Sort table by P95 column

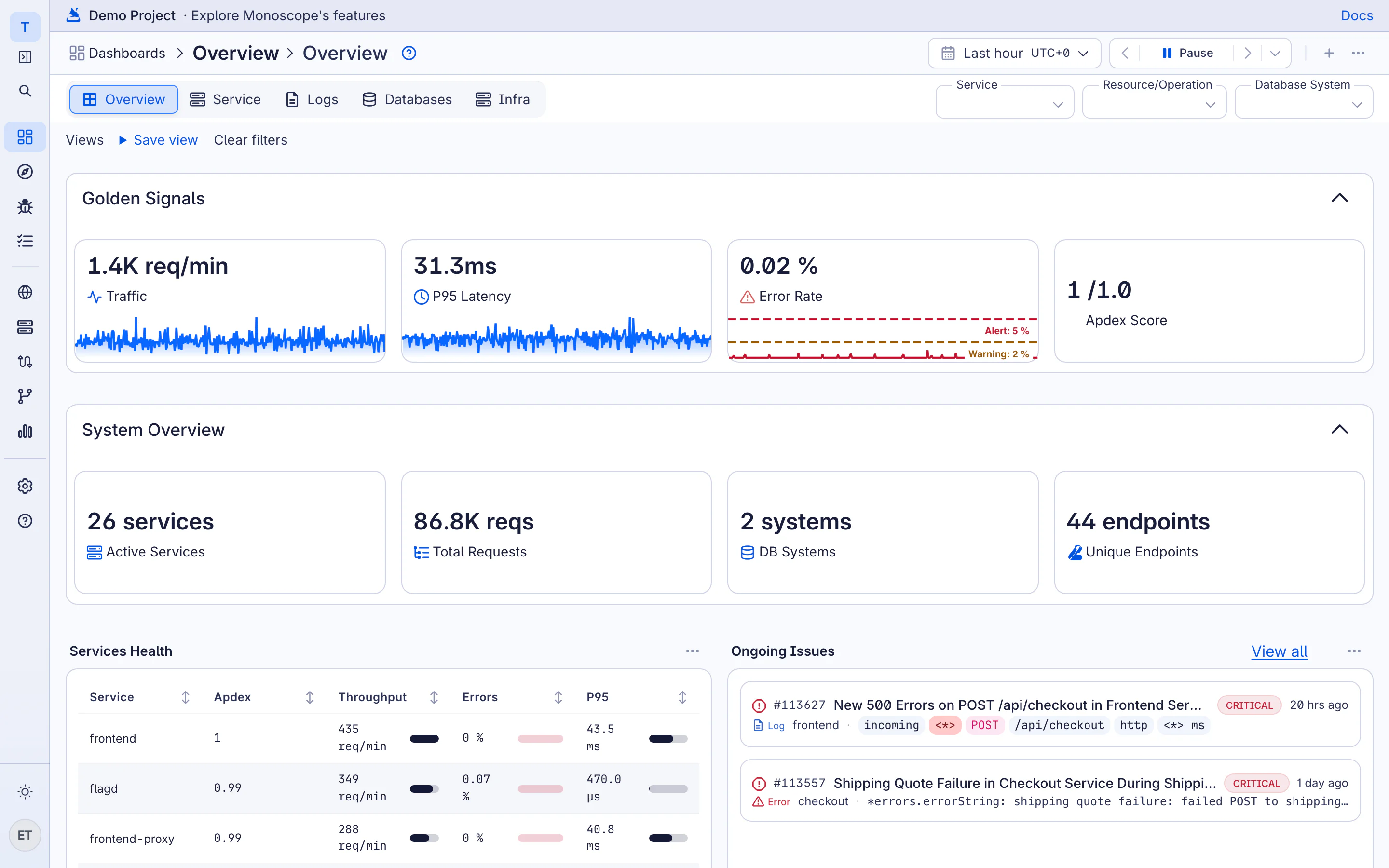click(x=682, y=697)
